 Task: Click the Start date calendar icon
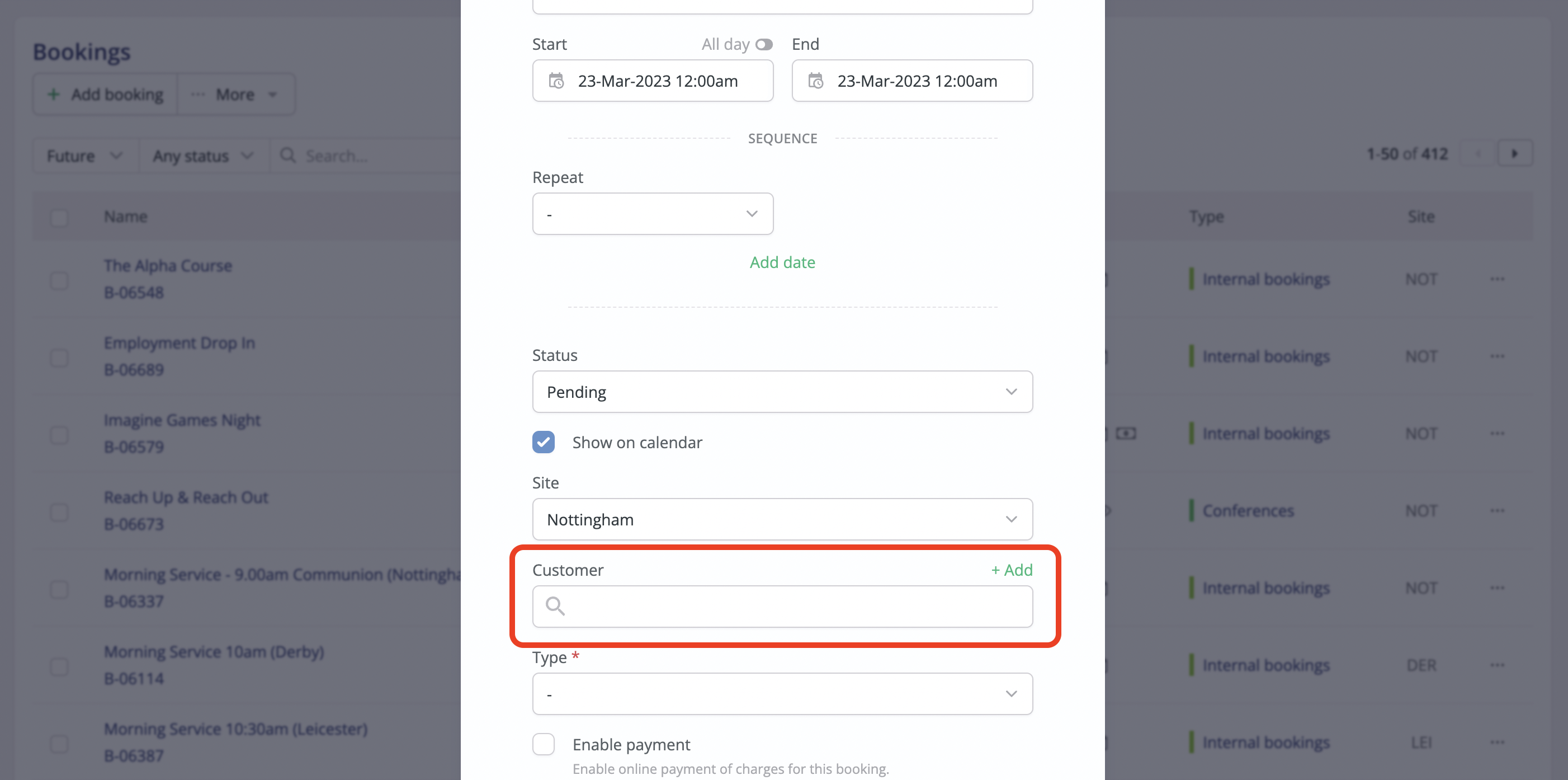556,81
